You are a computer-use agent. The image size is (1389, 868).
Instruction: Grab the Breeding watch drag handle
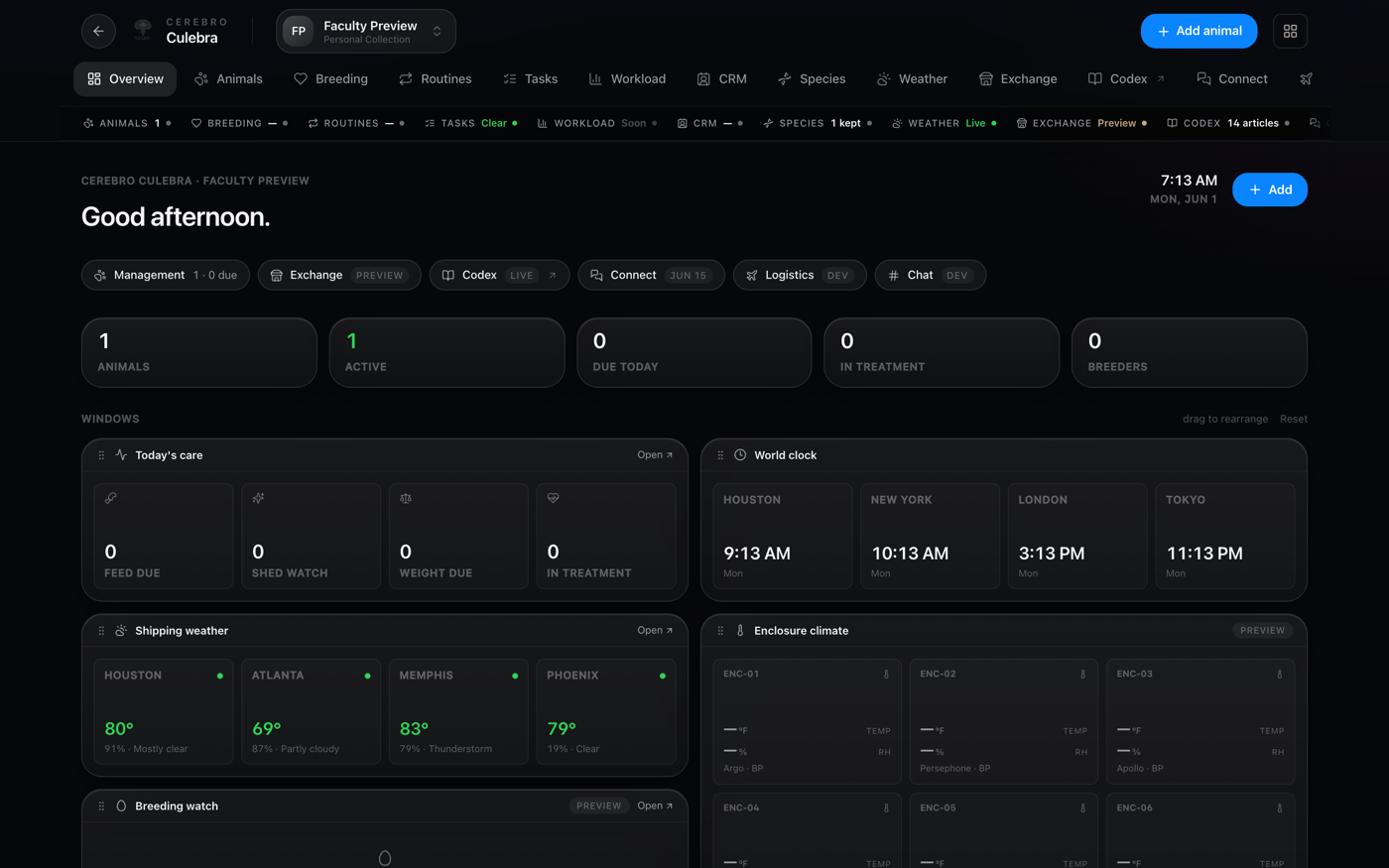(101, 806)
